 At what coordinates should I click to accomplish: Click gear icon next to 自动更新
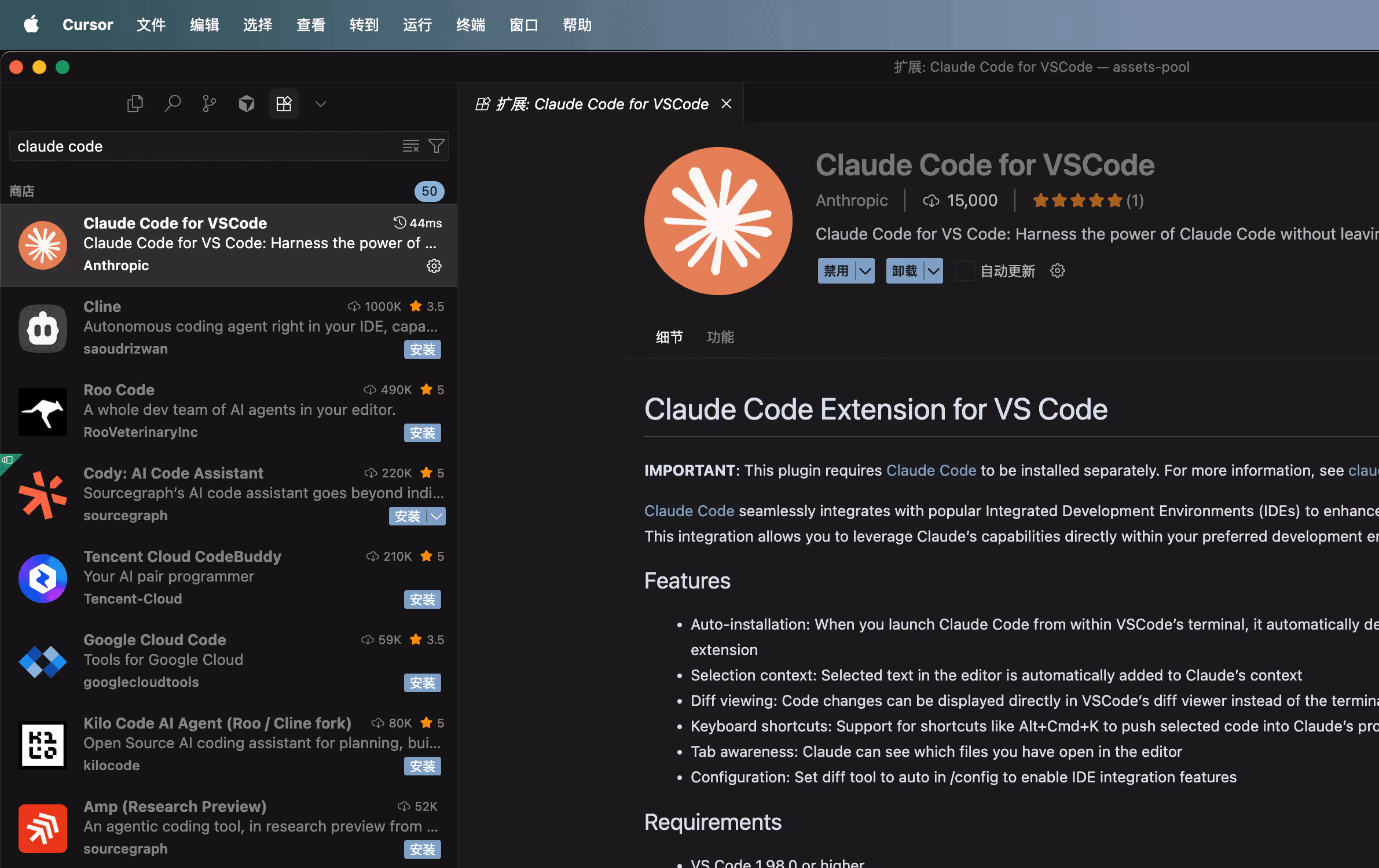1057,271
